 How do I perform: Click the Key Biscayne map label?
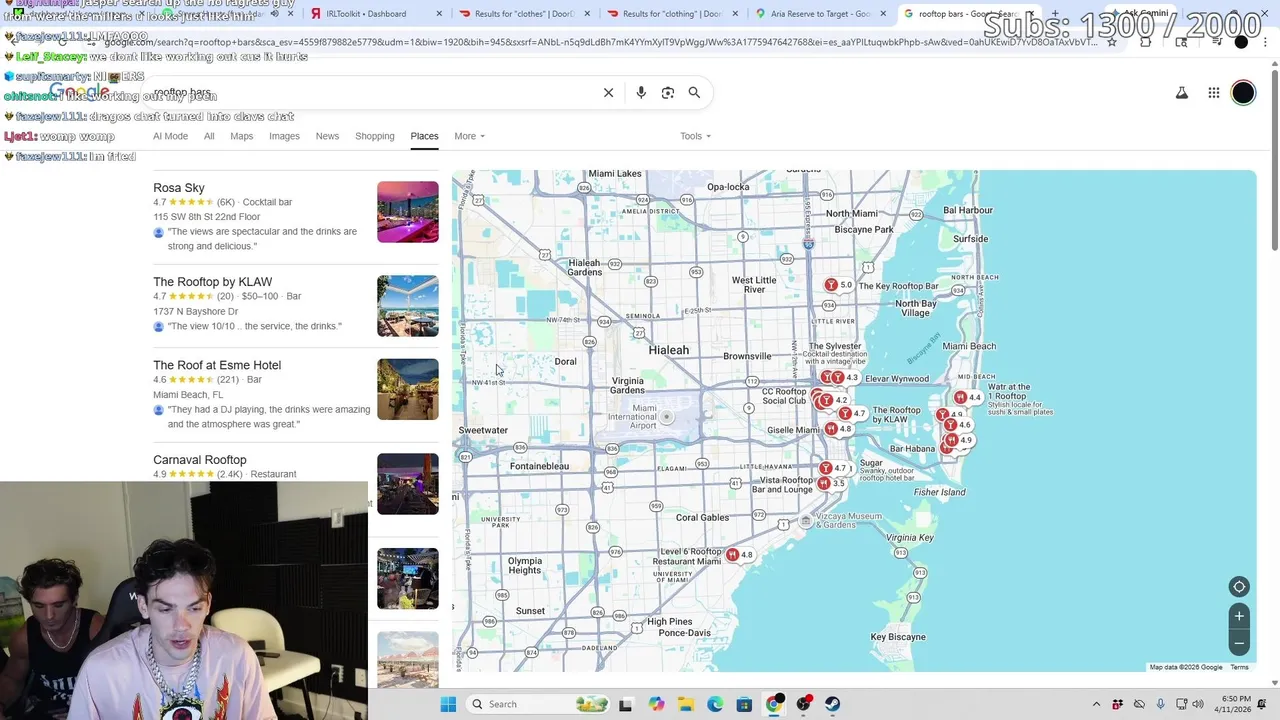pos(898,637)
